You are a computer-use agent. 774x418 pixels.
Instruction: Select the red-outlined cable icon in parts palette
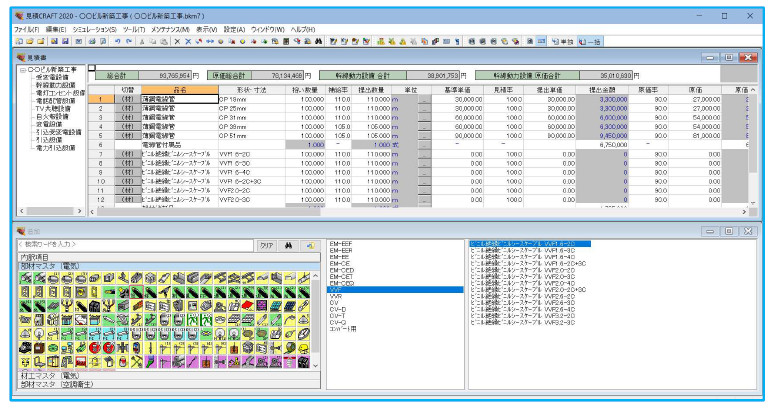point(137,293)
